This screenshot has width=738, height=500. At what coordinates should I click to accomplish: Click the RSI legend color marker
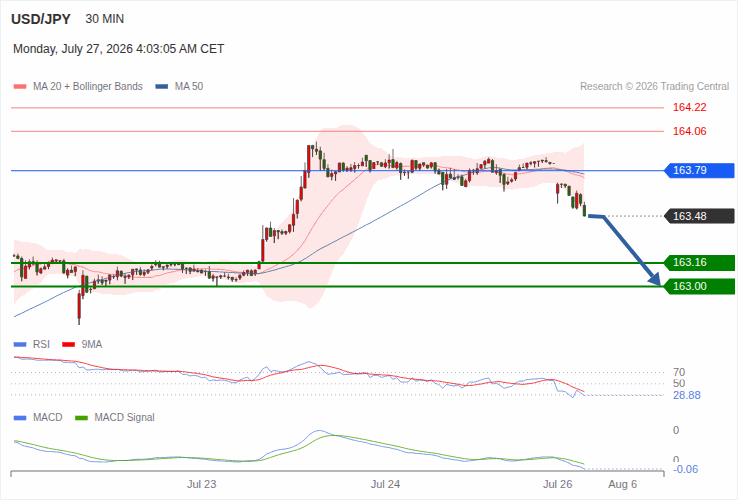pyautogui.click(x=20, y=345)
